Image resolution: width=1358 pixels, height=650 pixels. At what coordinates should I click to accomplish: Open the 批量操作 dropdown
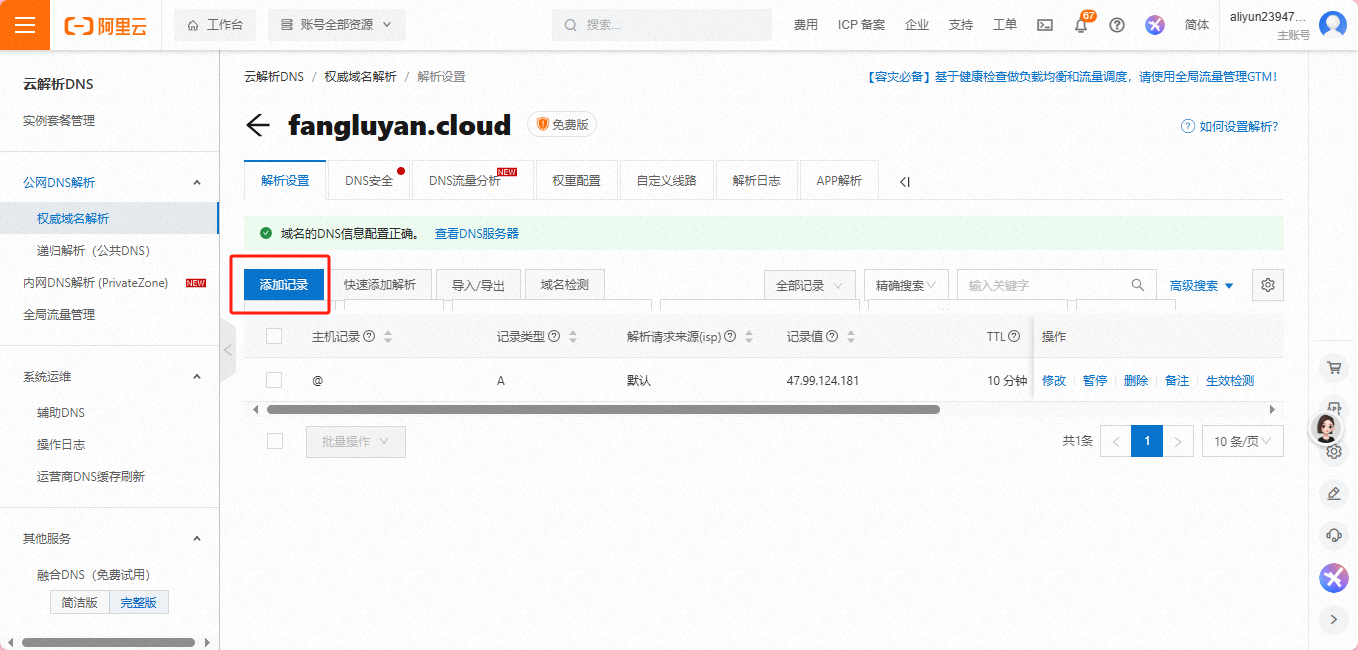(355, 441)
